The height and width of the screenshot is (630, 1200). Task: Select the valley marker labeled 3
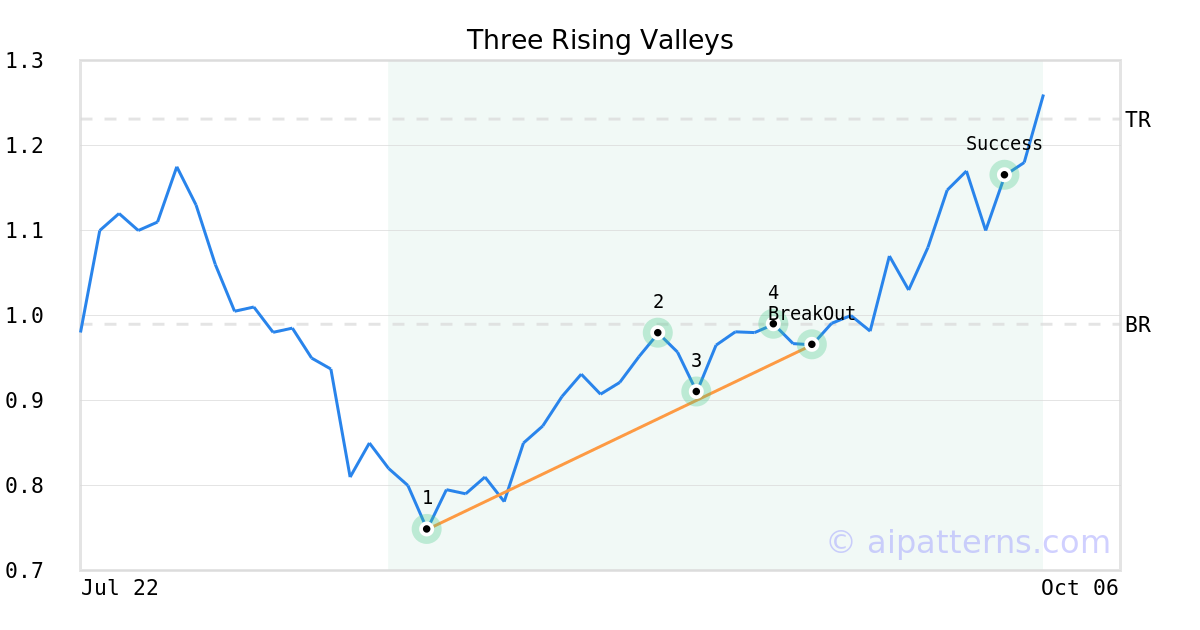tap(696, 391)
